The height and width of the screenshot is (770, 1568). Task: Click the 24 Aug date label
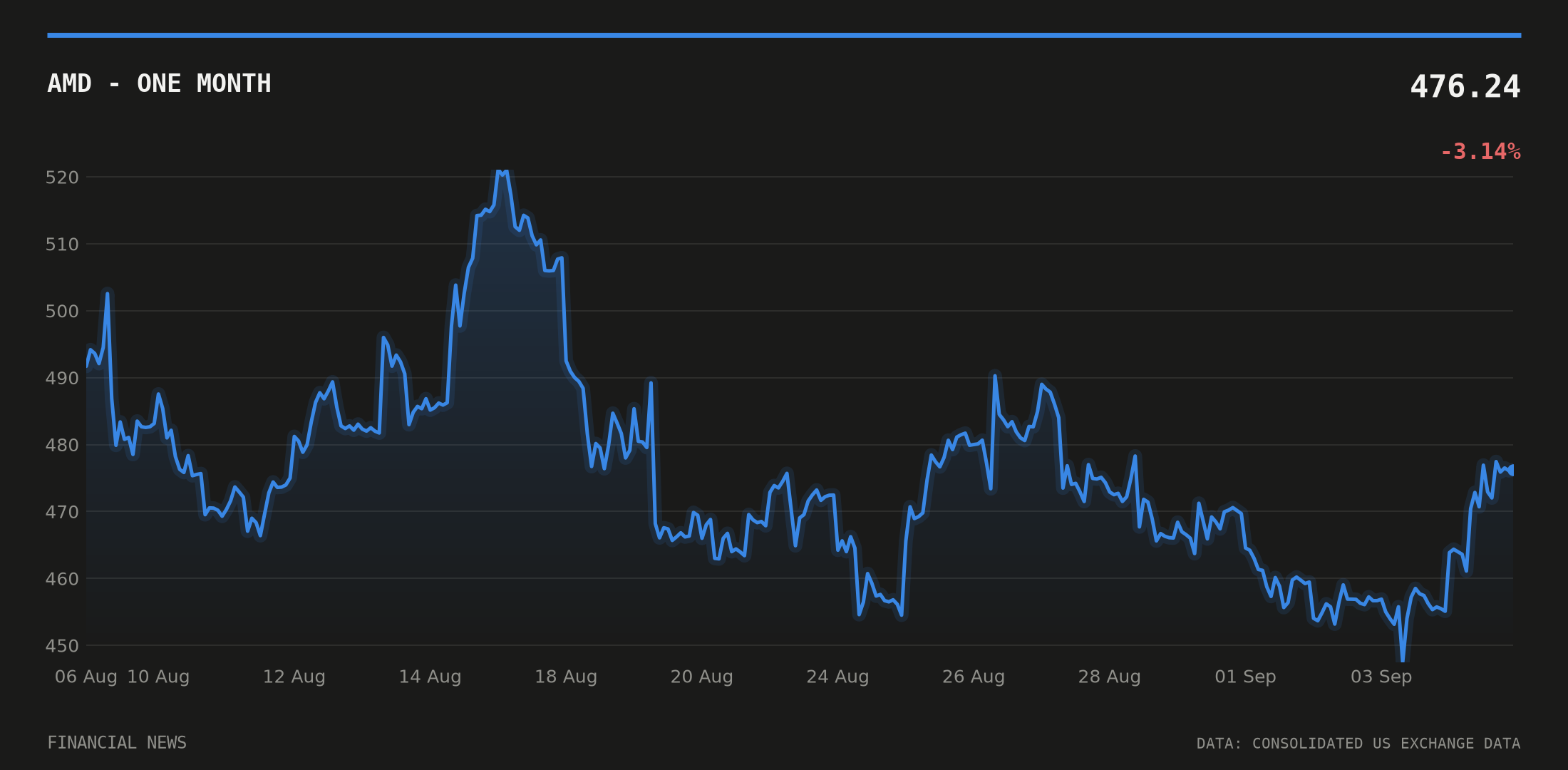(x=837, y=677)
